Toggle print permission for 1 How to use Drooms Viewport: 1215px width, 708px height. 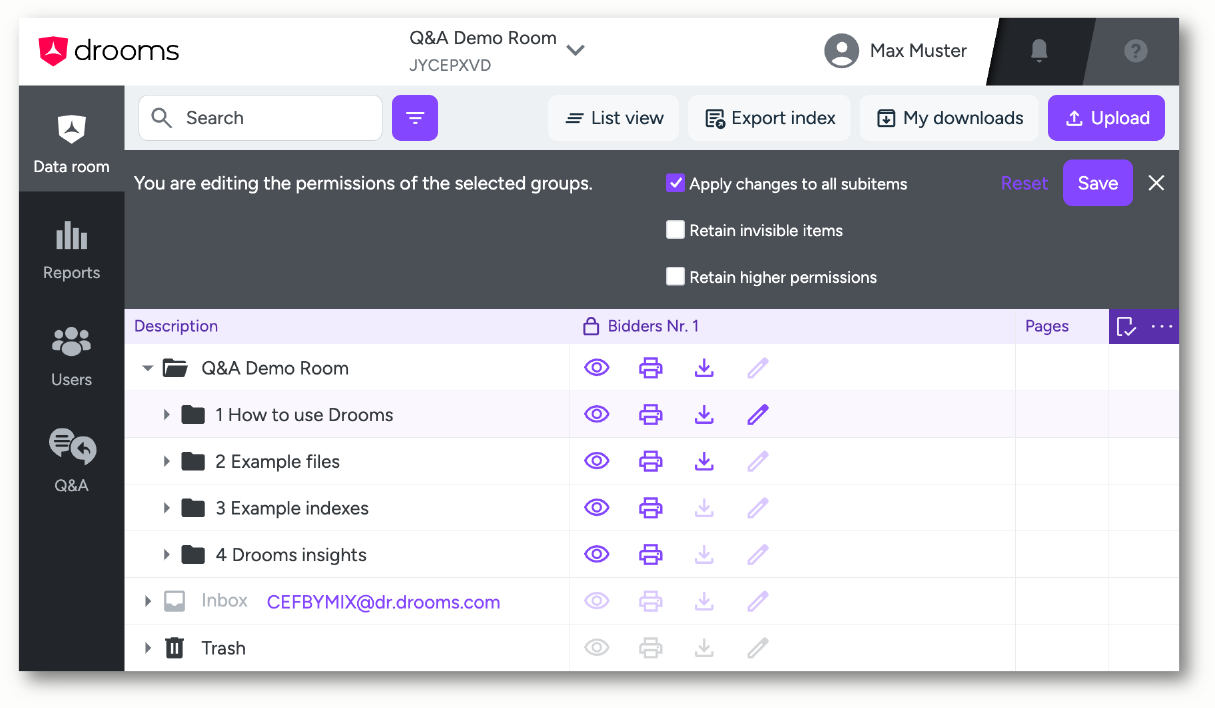pyautogui.click(x=651, y=414)
